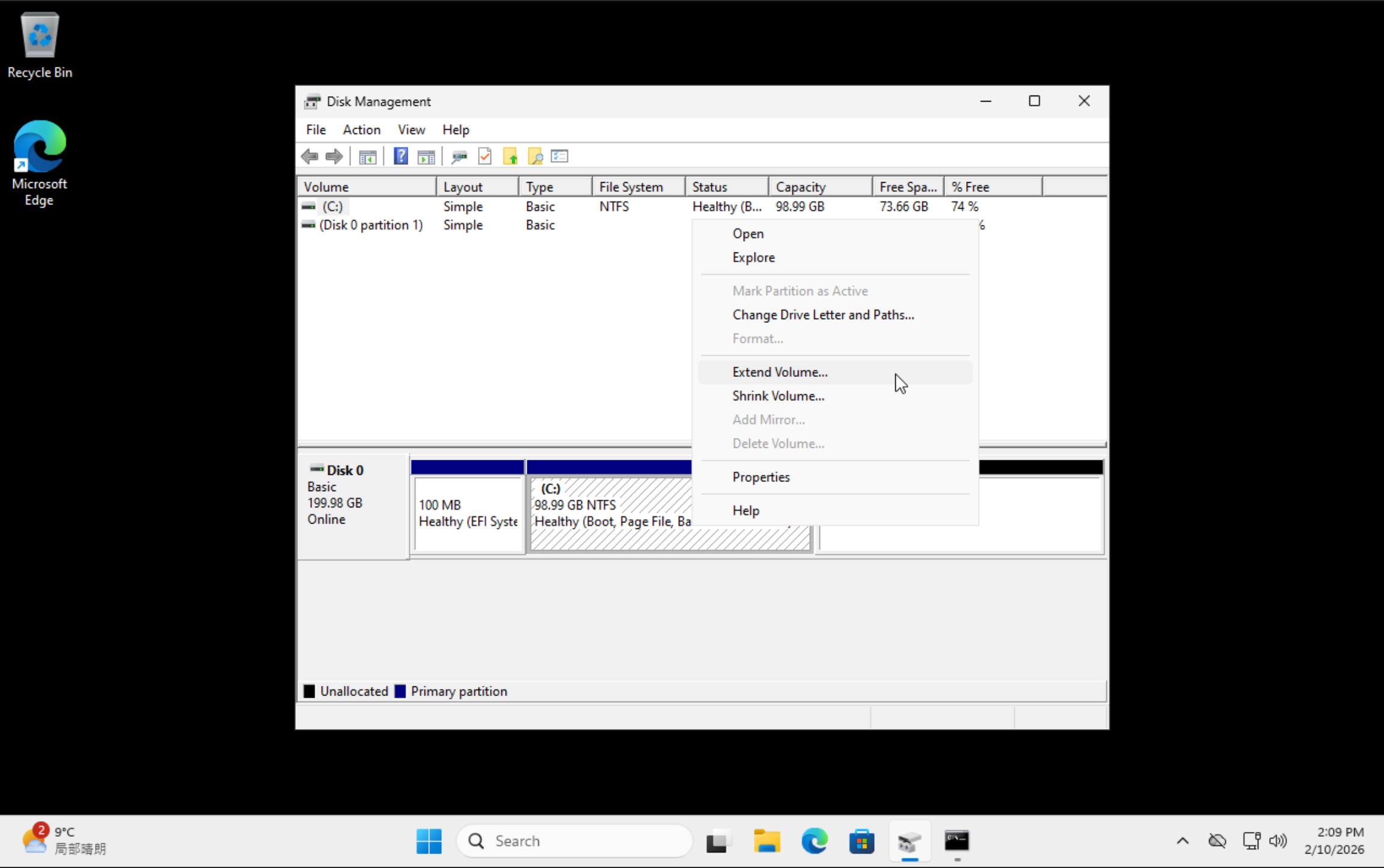
Task: Open Command Prompt from the taskbar
Action: pos(956,841)
